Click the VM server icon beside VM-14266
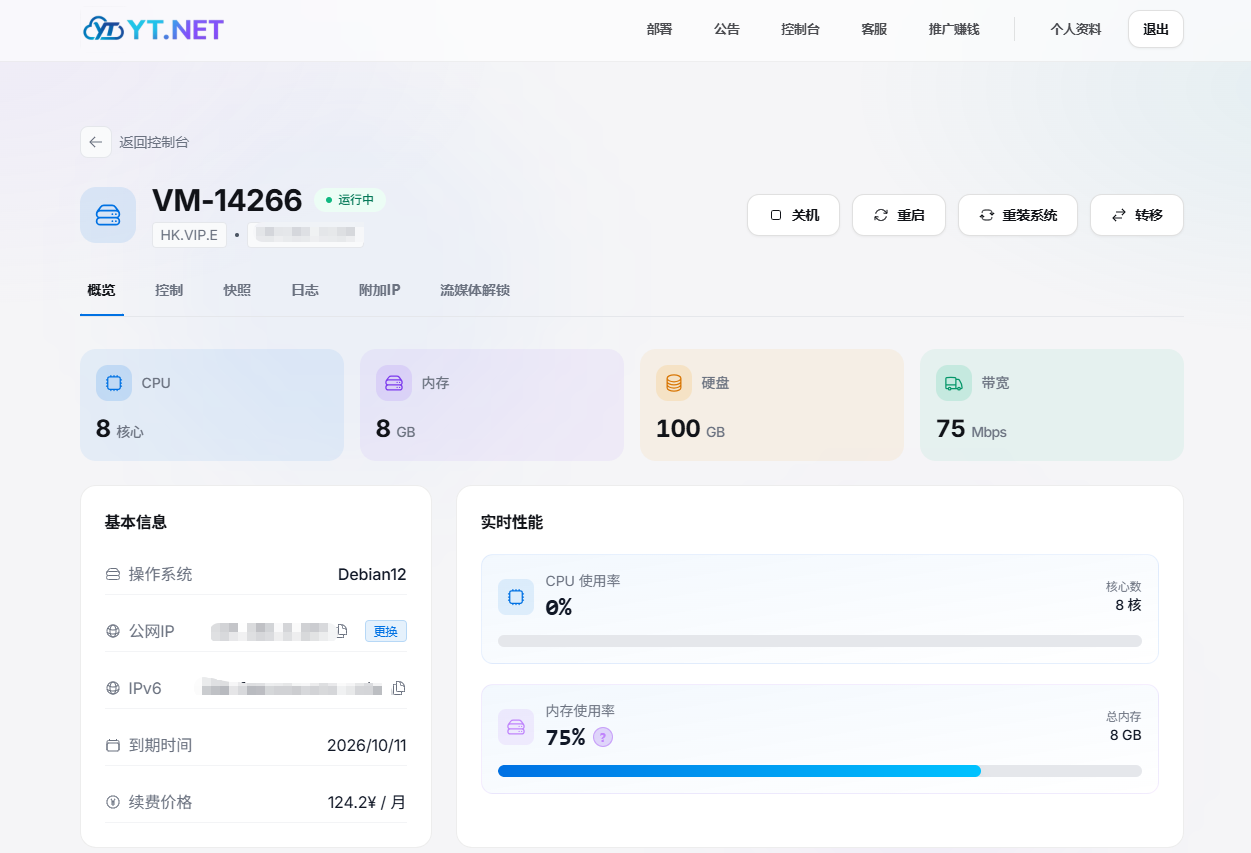The height and width of the screenshot is (853, 1251). [108, 215]
